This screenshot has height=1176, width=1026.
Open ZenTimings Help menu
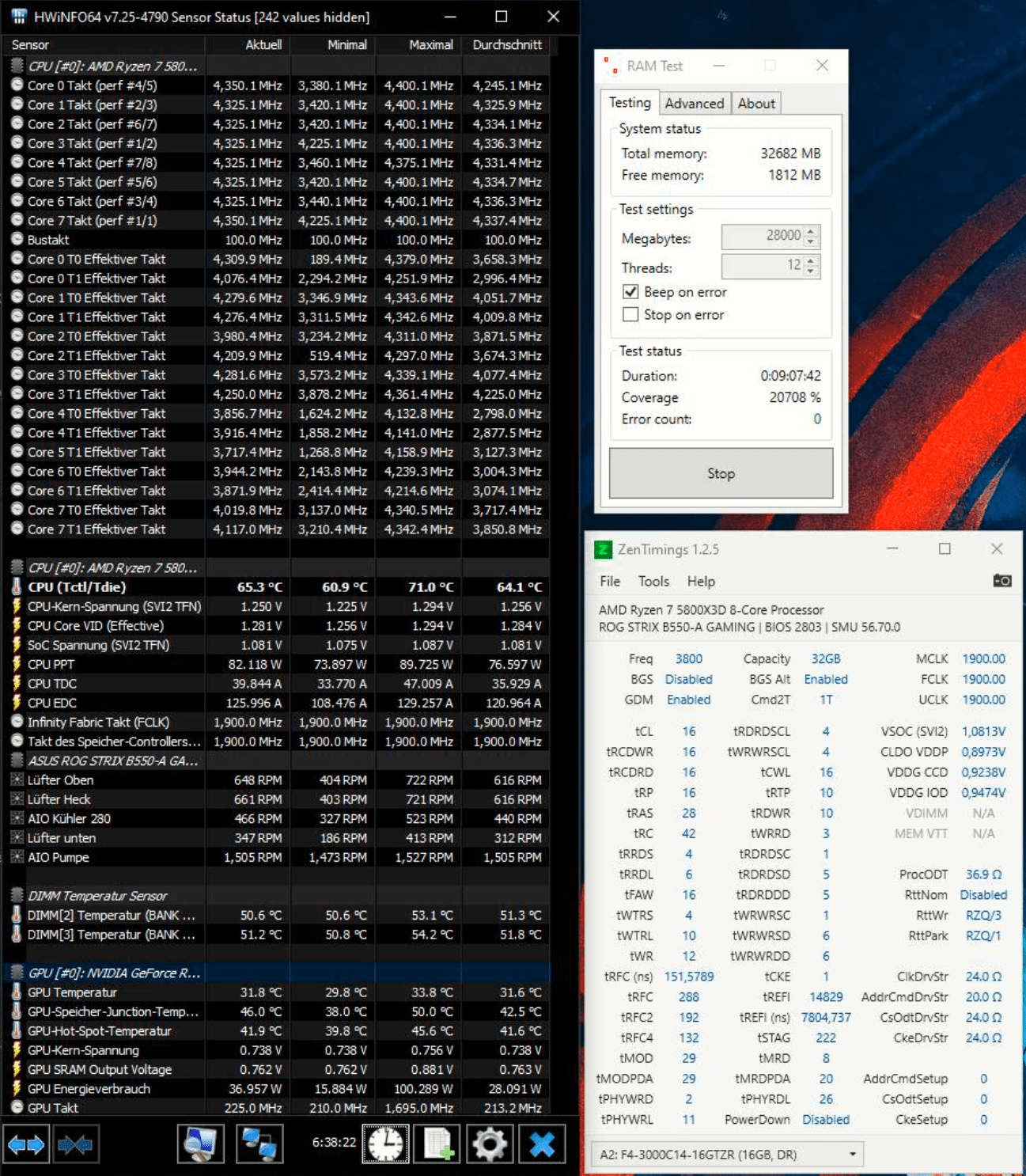pos(701,582)
